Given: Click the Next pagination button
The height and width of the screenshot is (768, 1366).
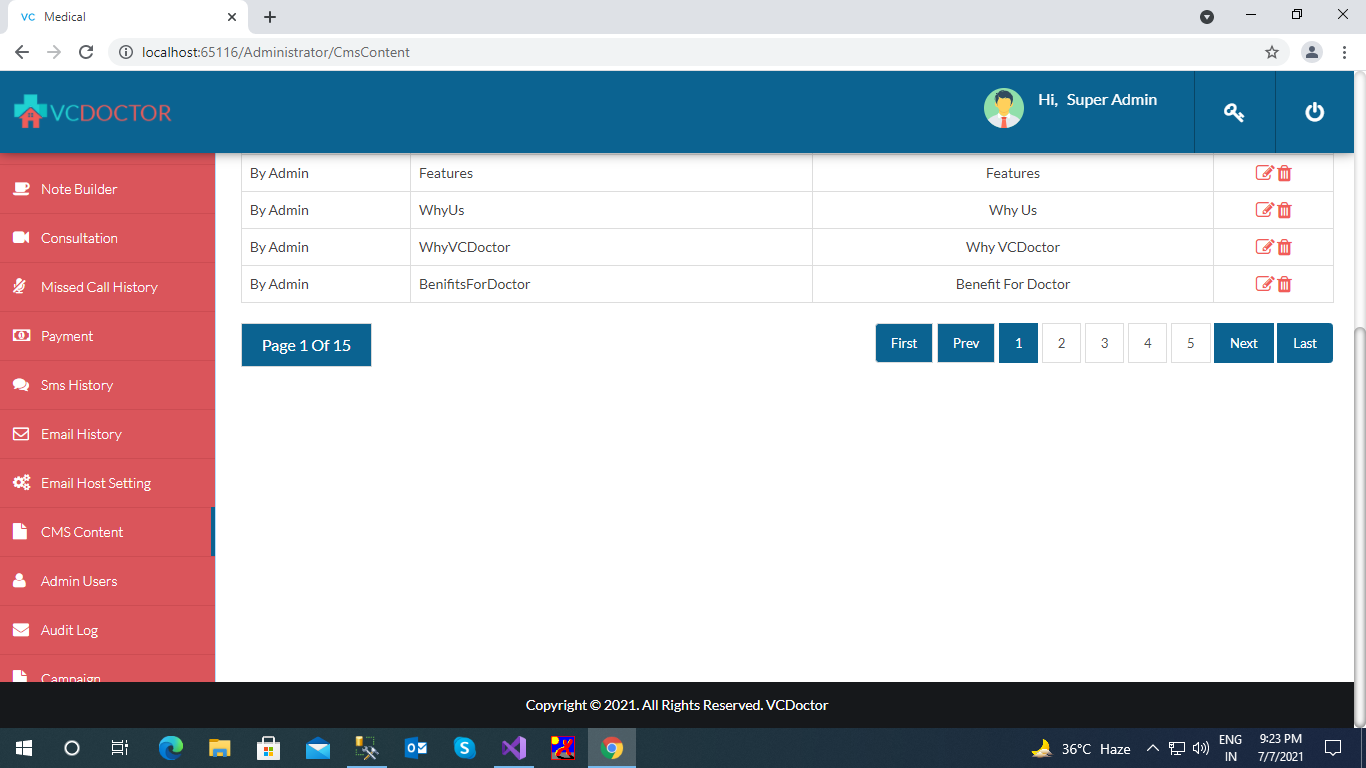Looking at the screenshot, I should point(1243,343).
